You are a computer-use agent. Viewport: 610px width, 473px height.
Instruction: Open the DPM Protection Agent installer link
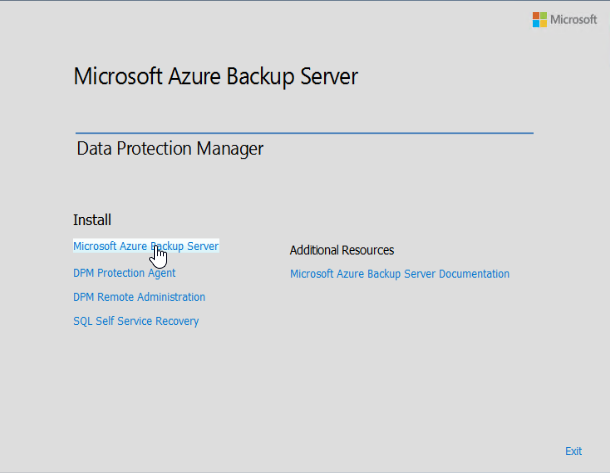(124, 273)
